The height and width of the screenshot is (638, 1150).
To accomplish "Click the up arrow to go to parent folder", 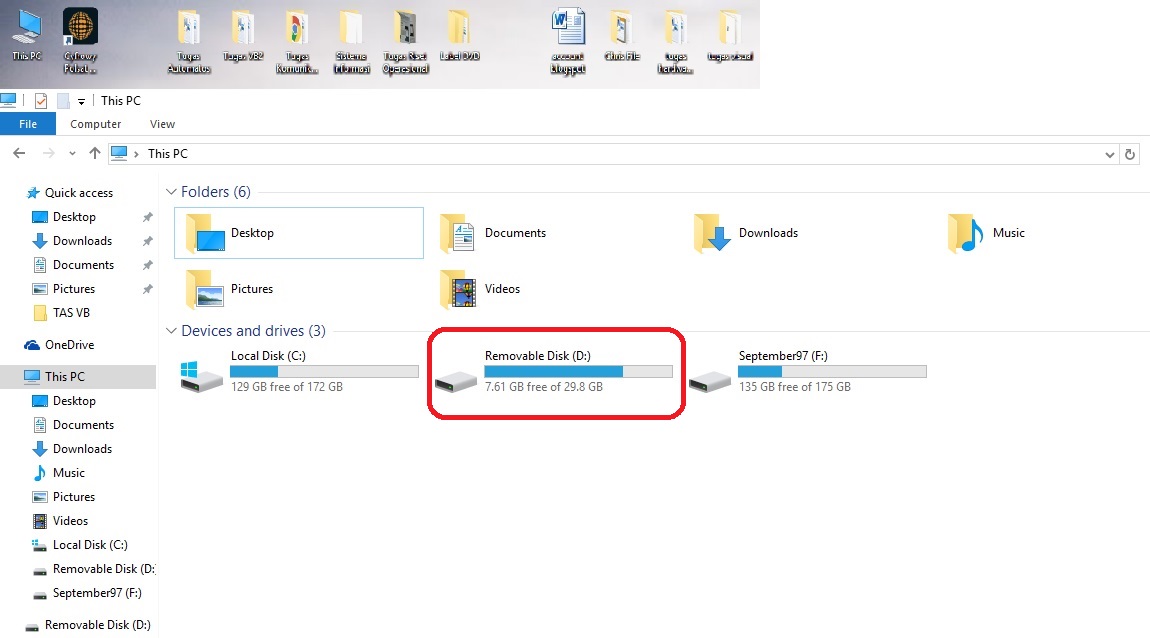I will (95, 153).
